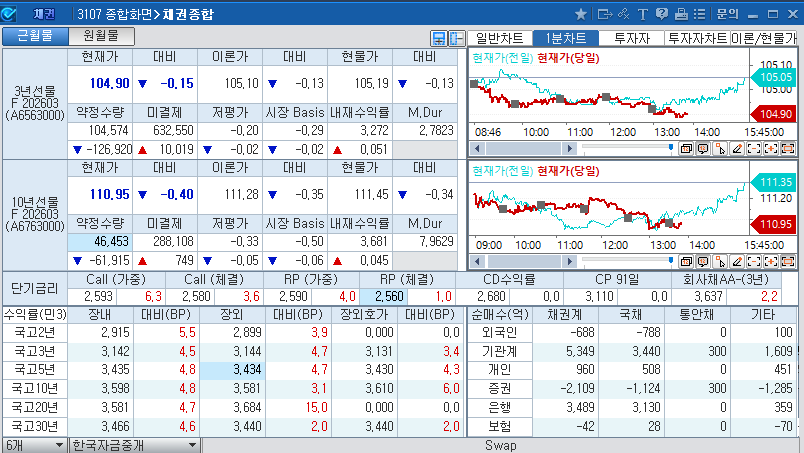Open chart window icon in 10-year chart toolbar

tap(686, 262)
